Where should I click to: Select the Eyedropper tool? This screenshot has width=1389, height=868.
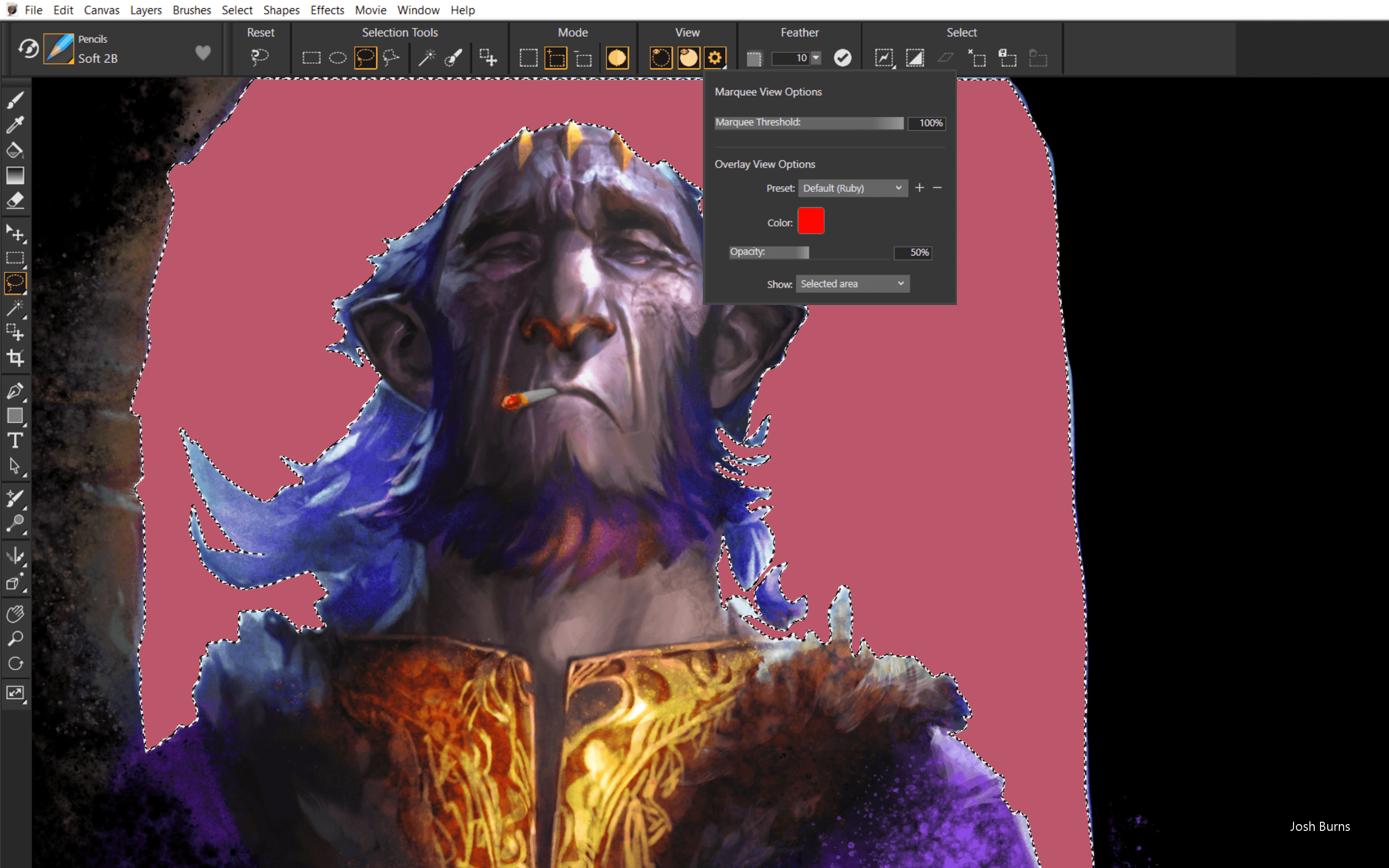coord(15,123)
